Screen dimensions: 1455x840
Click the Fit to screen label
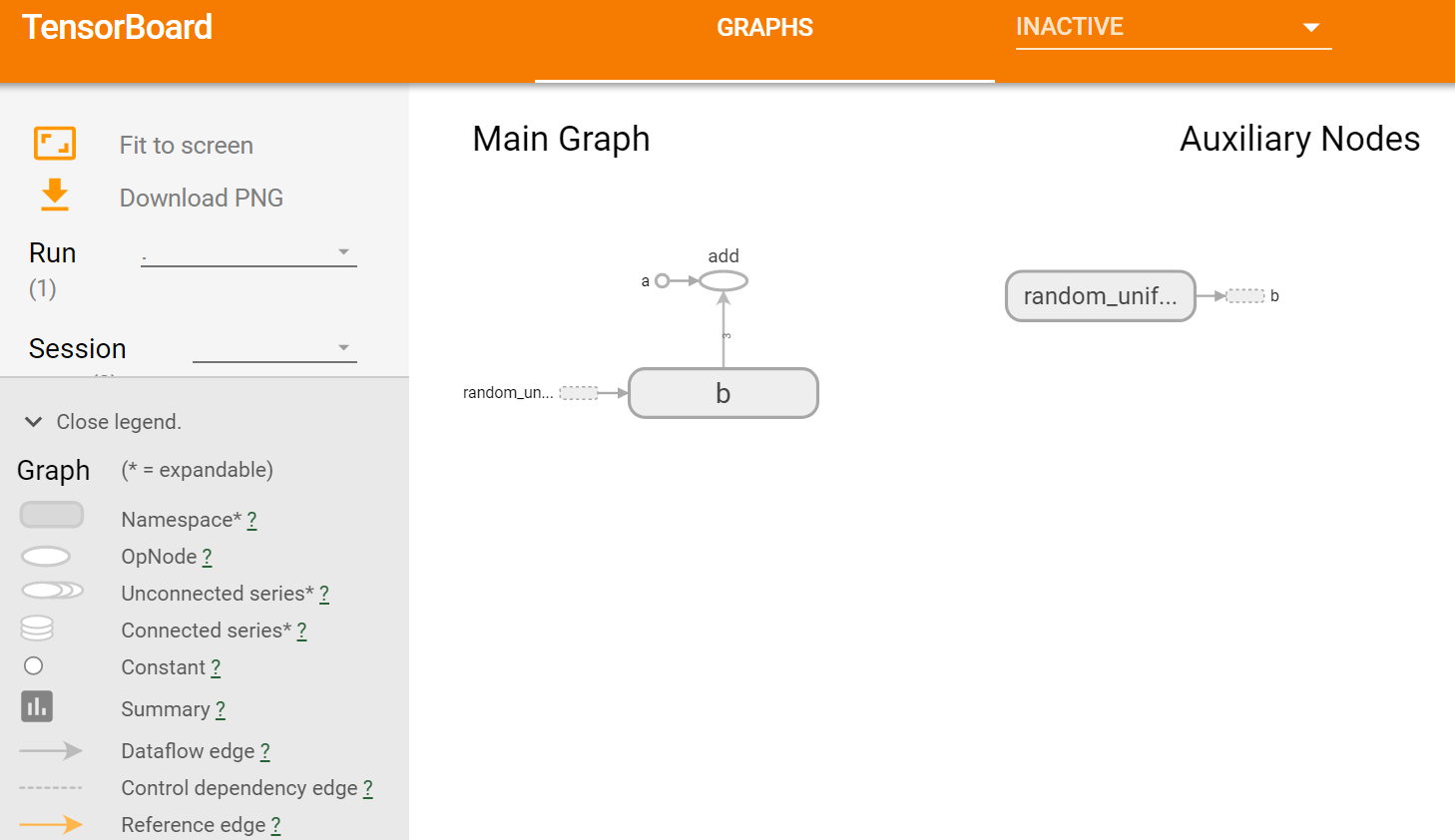click(x=187, y=146)
